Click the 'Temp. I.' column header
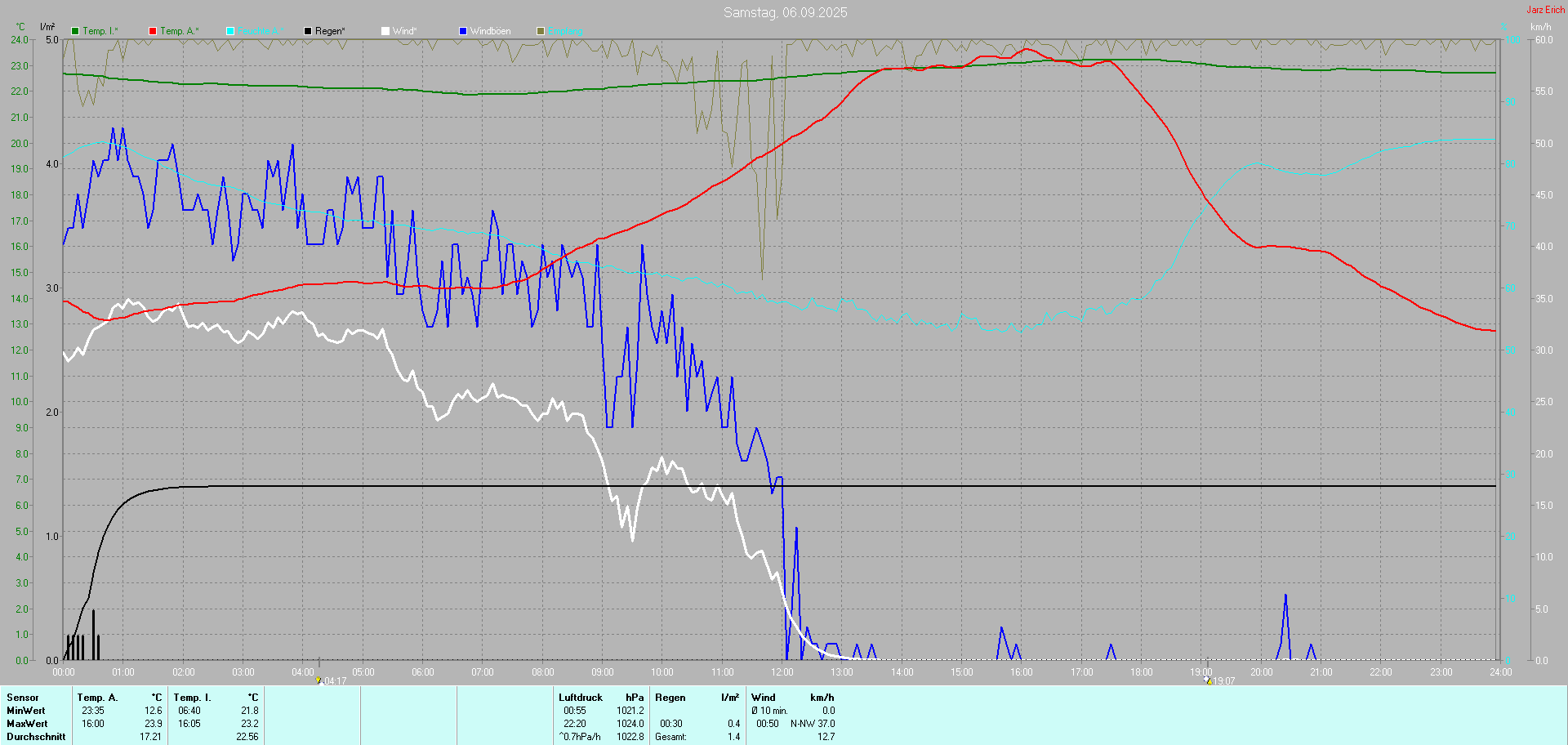Screen dimensions: 1568x745 click(x=192, y=698)
